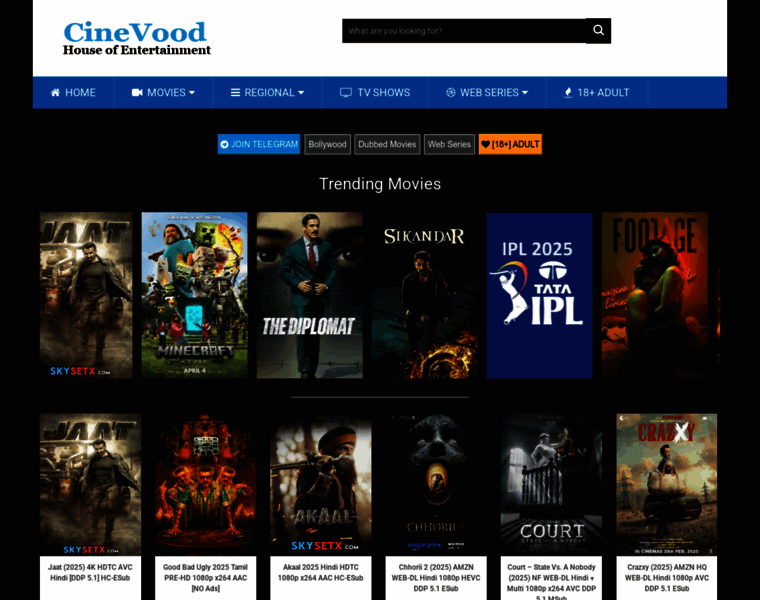Open the Chhorii 2 listing poster
Viewport: 760px width, 600px height.
(436, 485)
